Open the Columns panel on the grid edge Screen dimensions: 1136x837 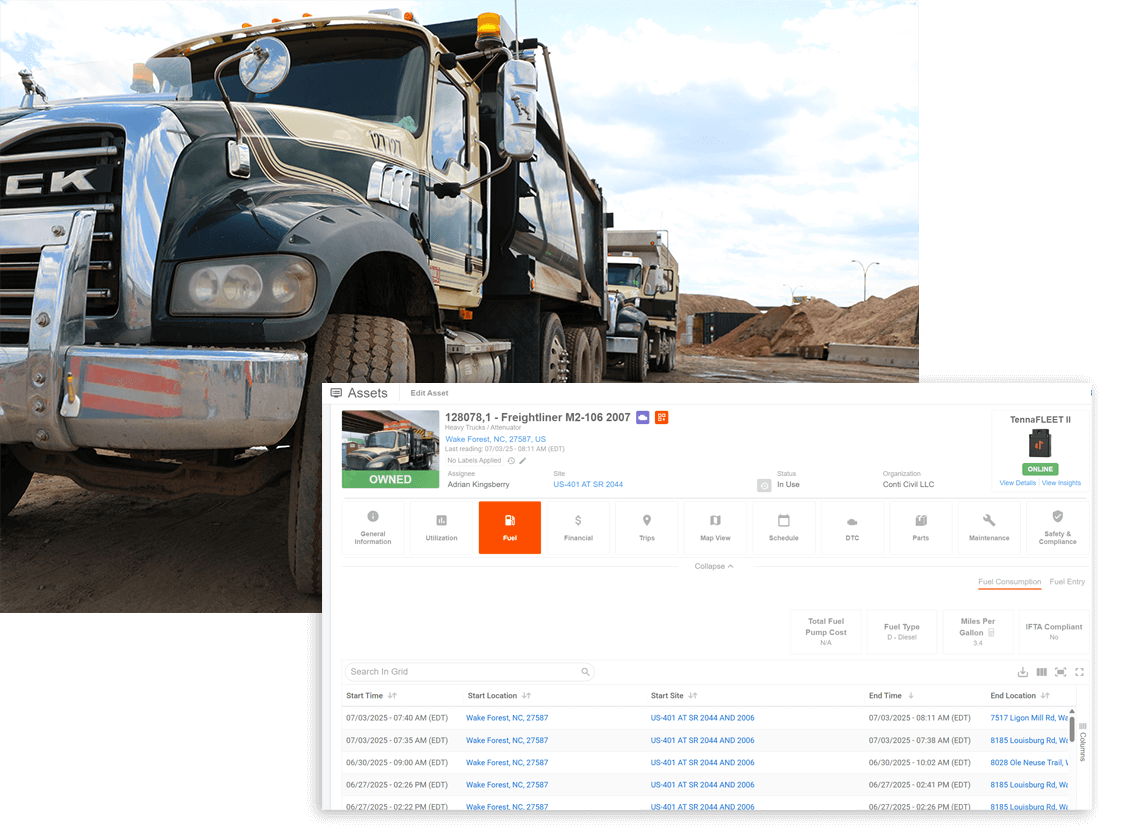(1084, 738)
